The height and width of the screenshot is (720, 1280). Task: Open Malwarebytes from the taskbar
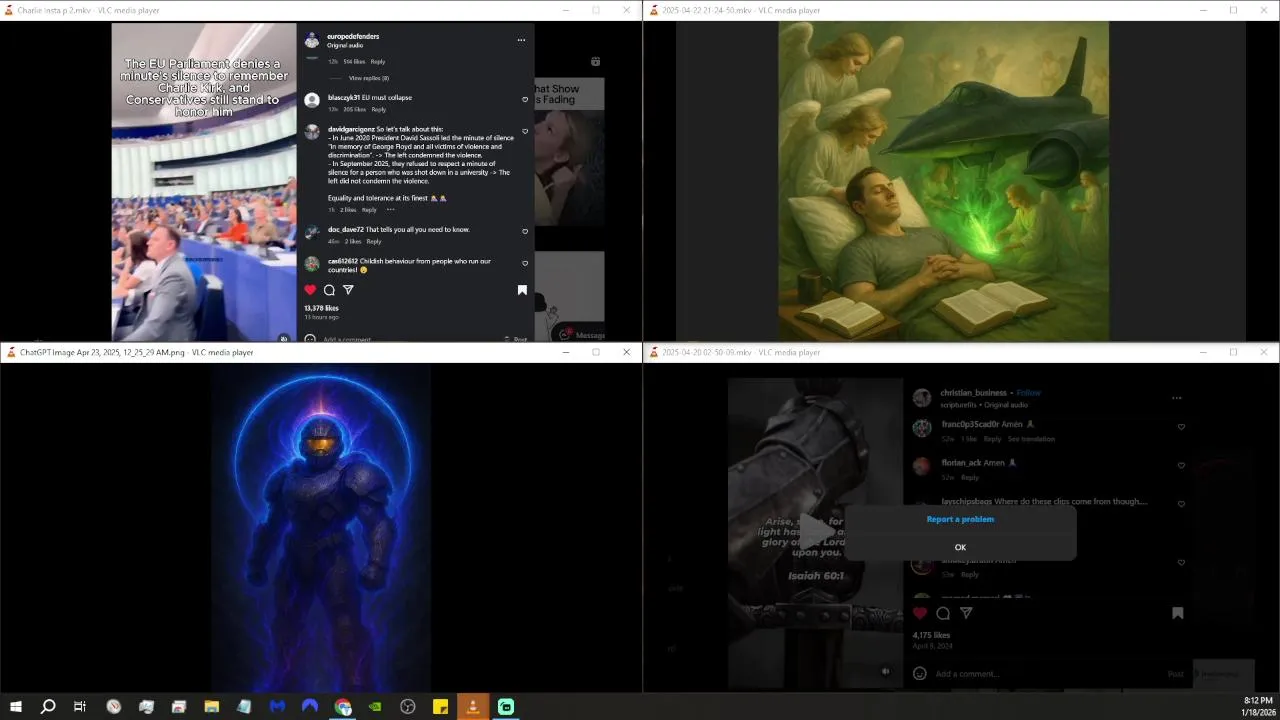click(x=277, y=707)
